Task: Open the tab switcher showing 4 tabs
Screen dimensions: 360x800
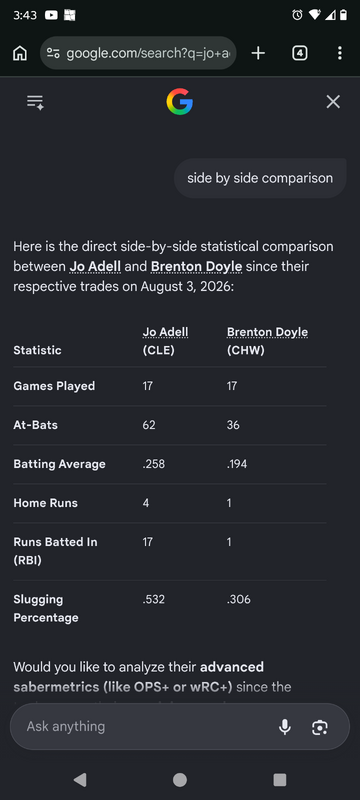Action: coord(300,53)
